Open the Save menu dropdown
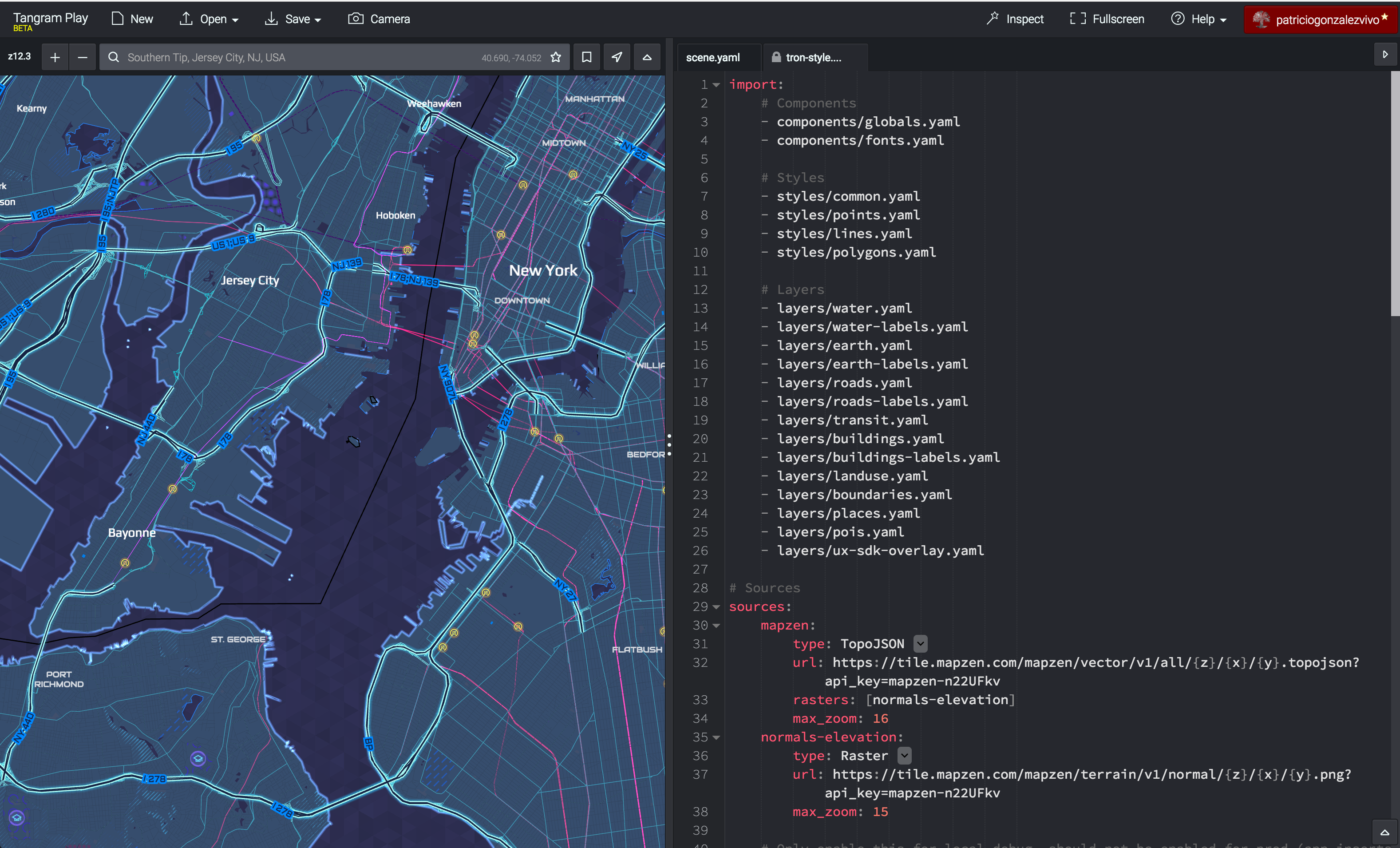Image resolution: width=1400 pixels, height=848 pixels. point(293,19)
